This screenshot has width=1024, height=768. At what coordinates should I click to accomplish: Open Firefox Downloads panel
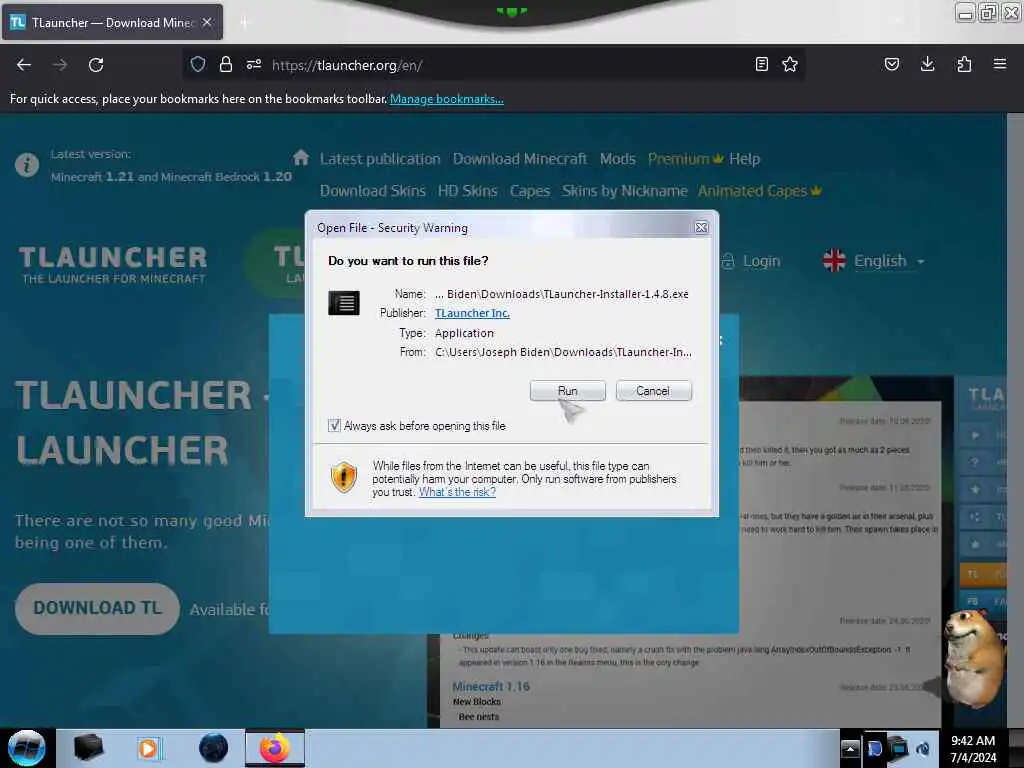(x=927, y=64)
